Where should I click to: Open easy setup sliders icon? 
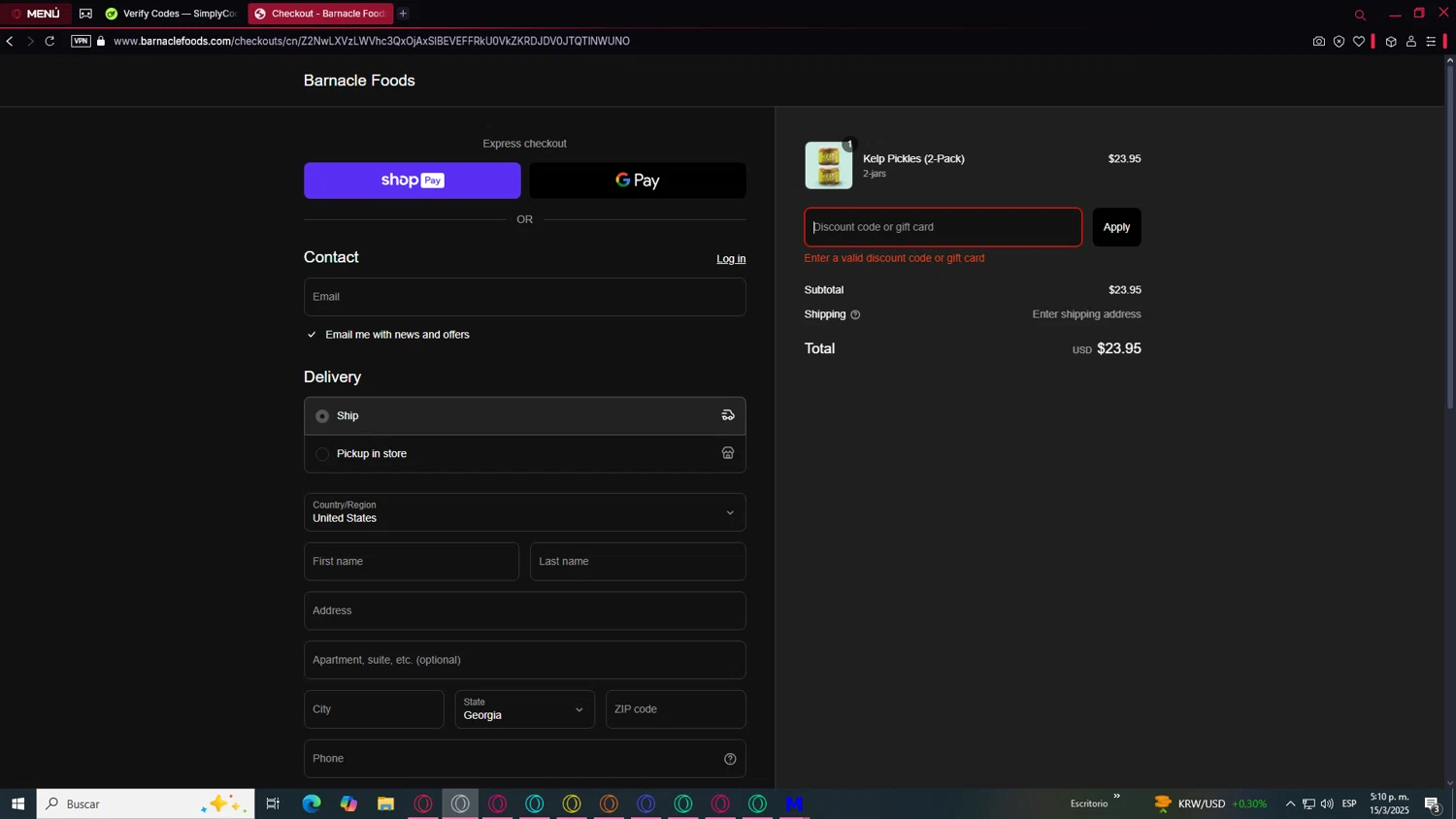tap(1431, 41)
